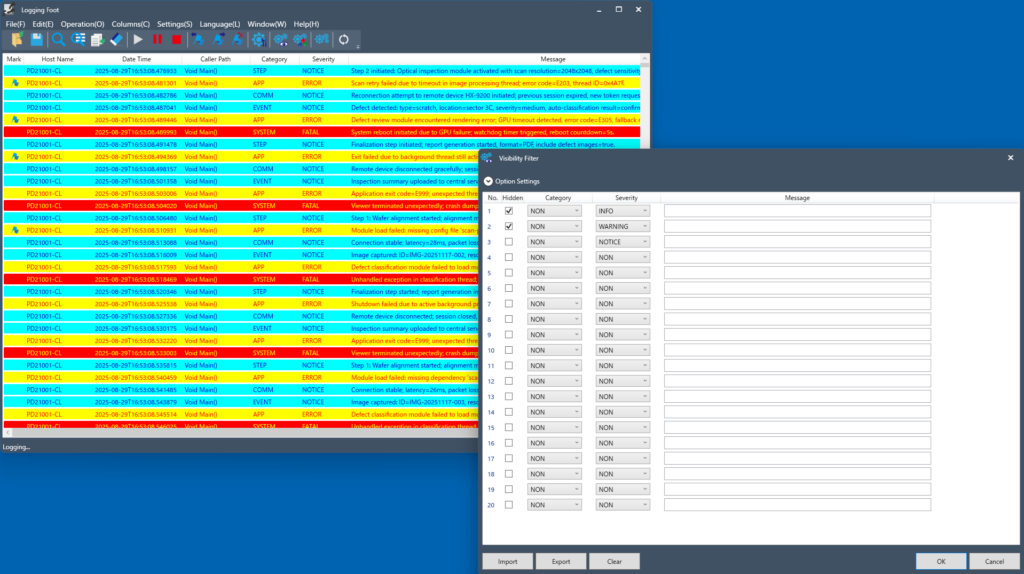The height and width of the screenshot is (574, 1024).
Task: Stop logging with the red square icon
Action: click(x=177, y=39)
